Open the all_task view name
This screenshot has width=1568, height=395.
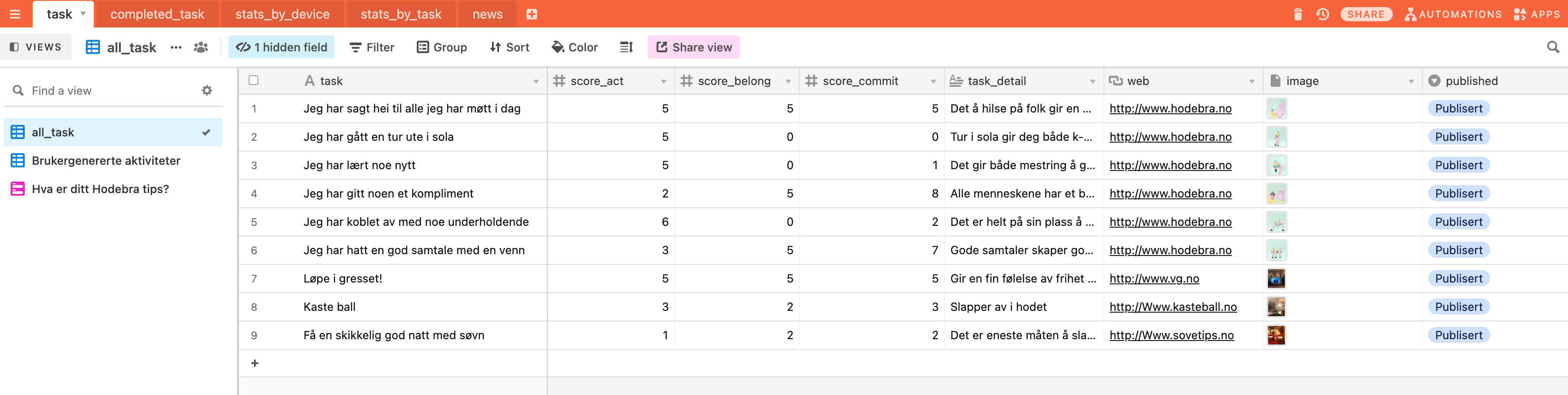(131, 47)
